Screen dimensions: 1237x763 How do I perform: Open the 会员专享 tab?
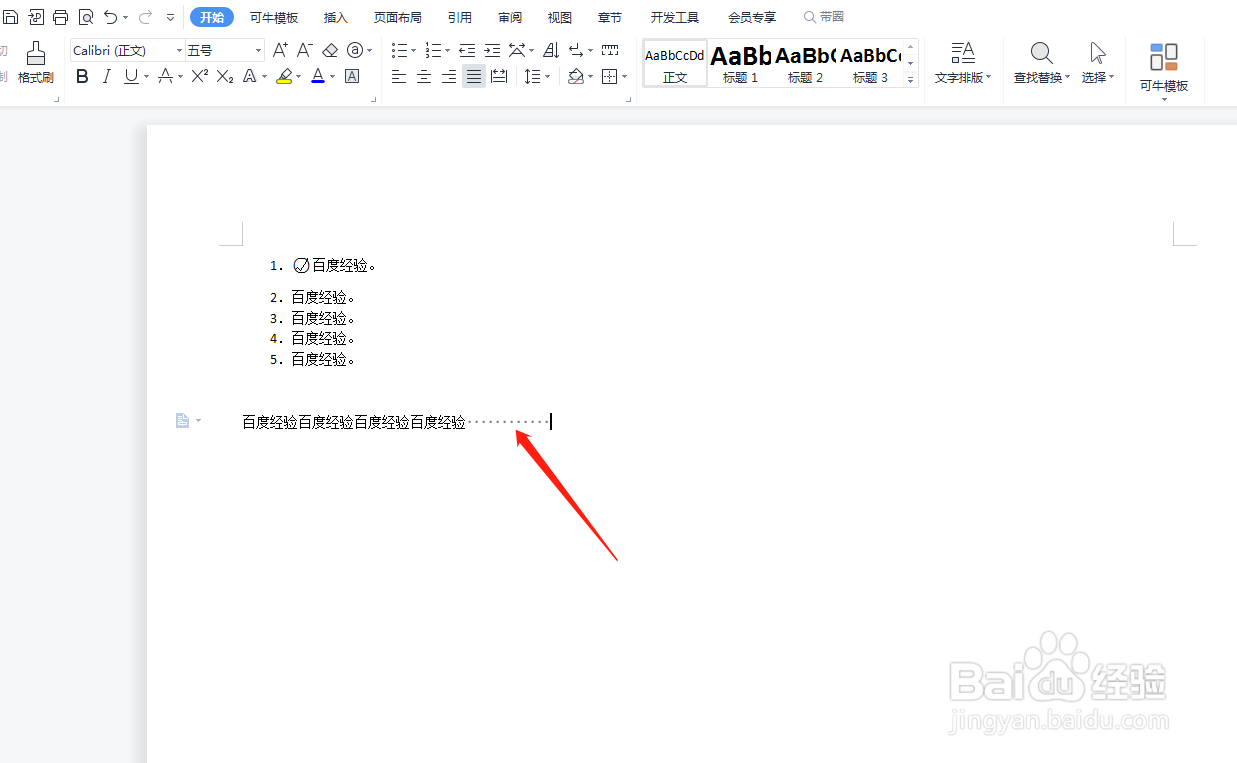pos(752,17)
